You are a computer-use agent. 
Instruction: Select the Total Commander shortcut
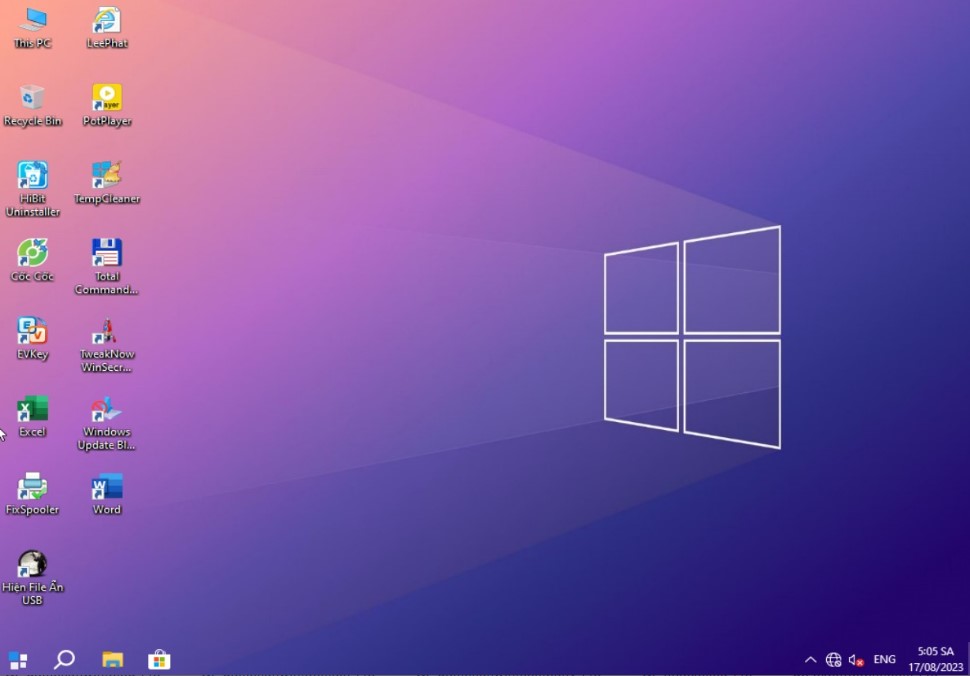tap(106, 267)
